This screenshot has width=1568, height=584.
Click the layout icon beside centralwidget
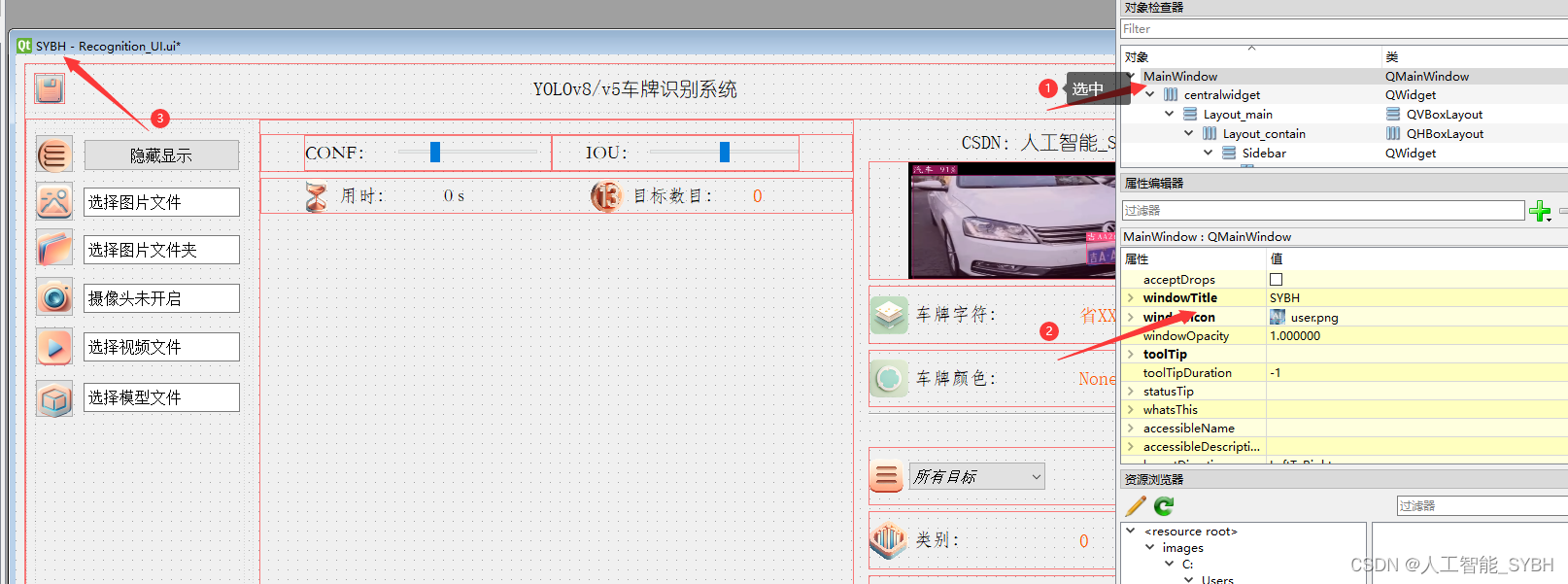tap(1171, 95)
